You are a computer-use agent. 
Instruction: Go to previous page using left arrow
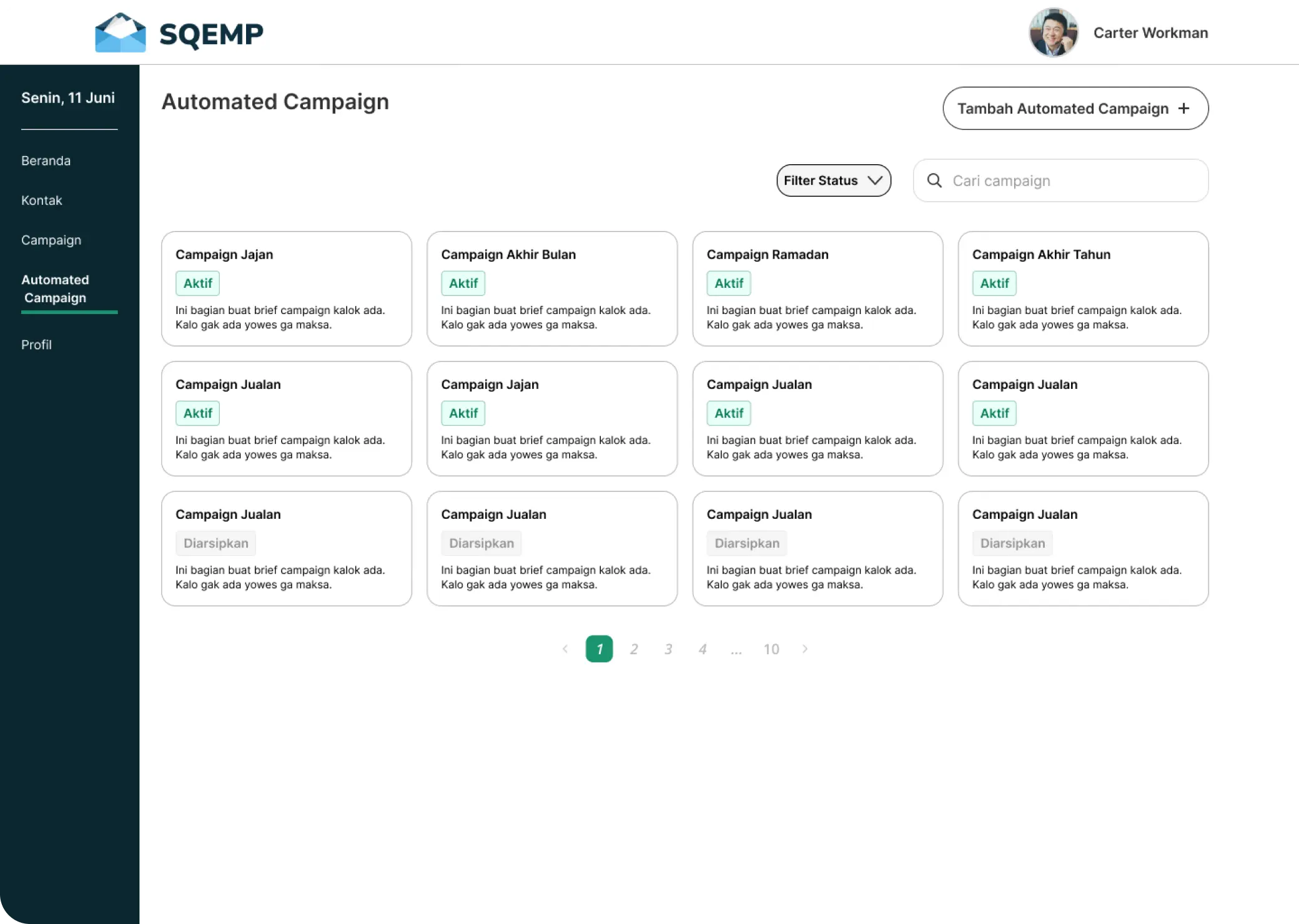(x=565, y=649)
